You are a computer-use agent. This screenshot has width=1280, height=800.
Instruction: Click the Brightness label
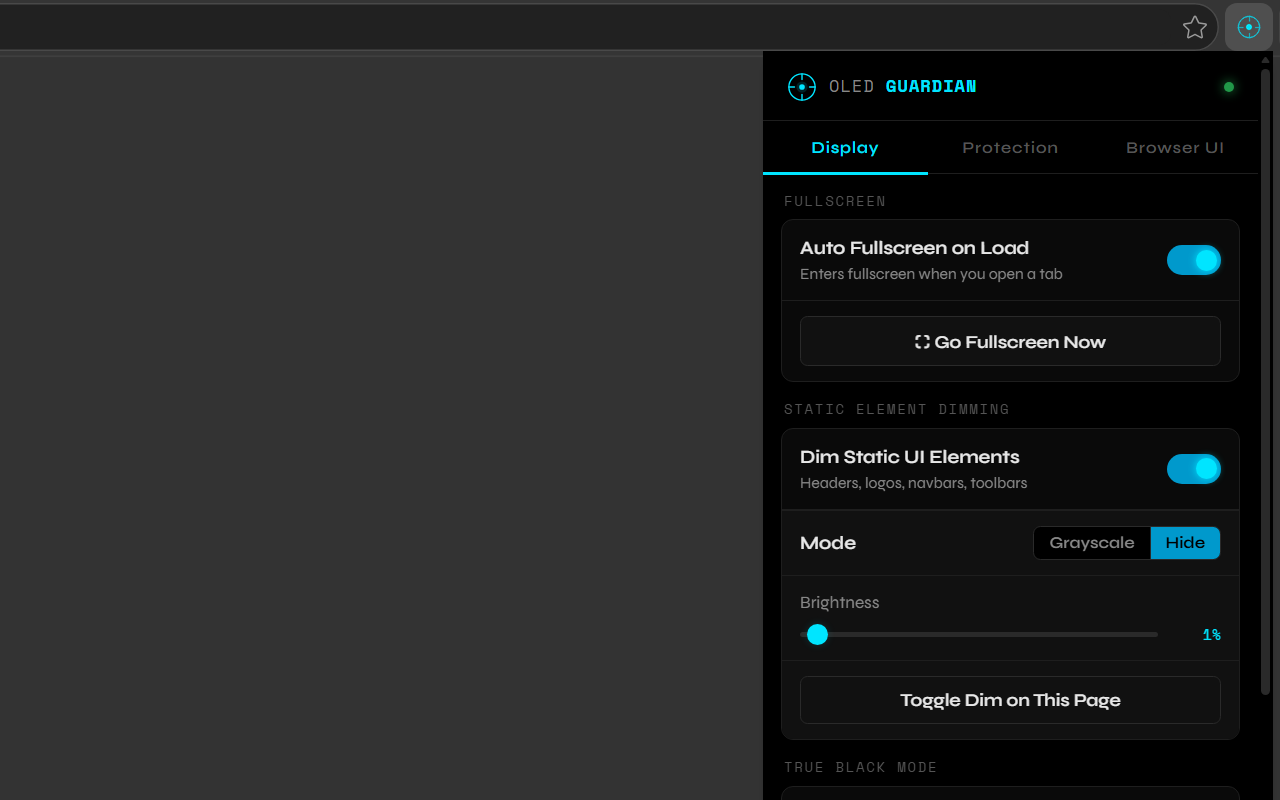click(x=840, y=602)
